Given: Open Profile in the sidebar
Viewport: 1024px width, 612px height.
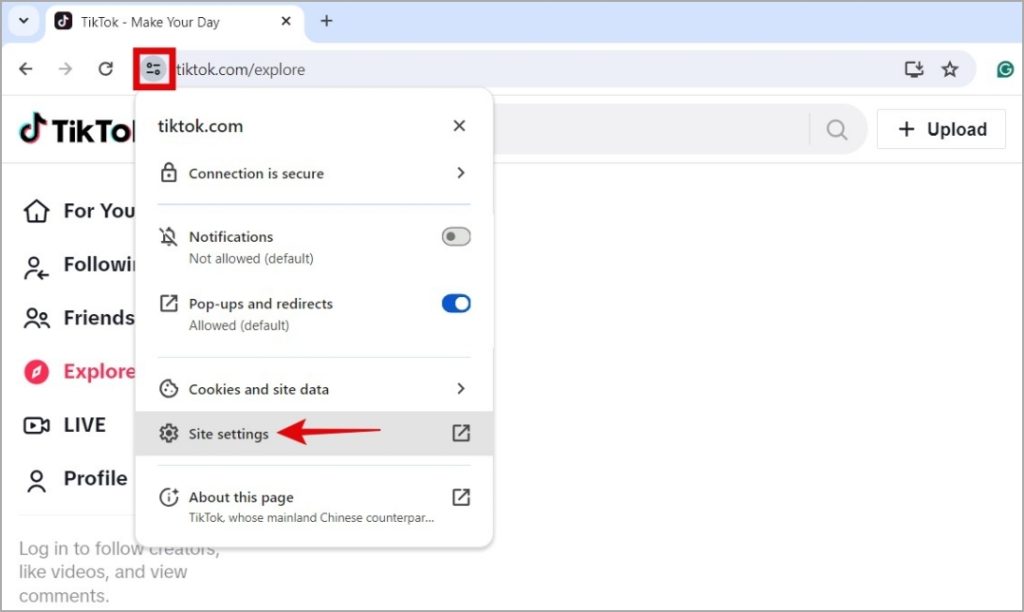Looking at the screenshot, I should (x=75, y=479).
